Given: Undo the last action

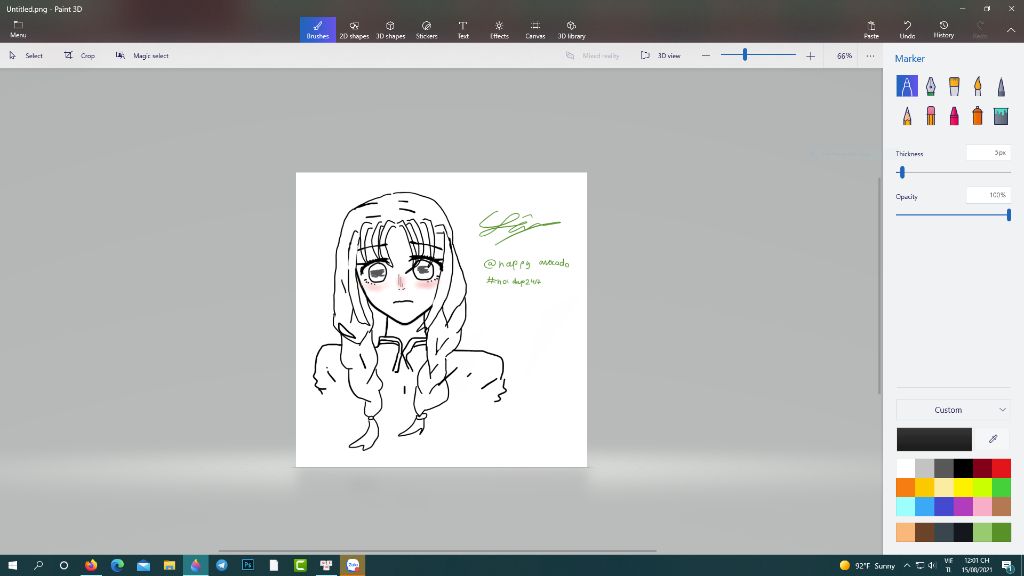Looking at the screenshot, I should (x=907, y=29).
